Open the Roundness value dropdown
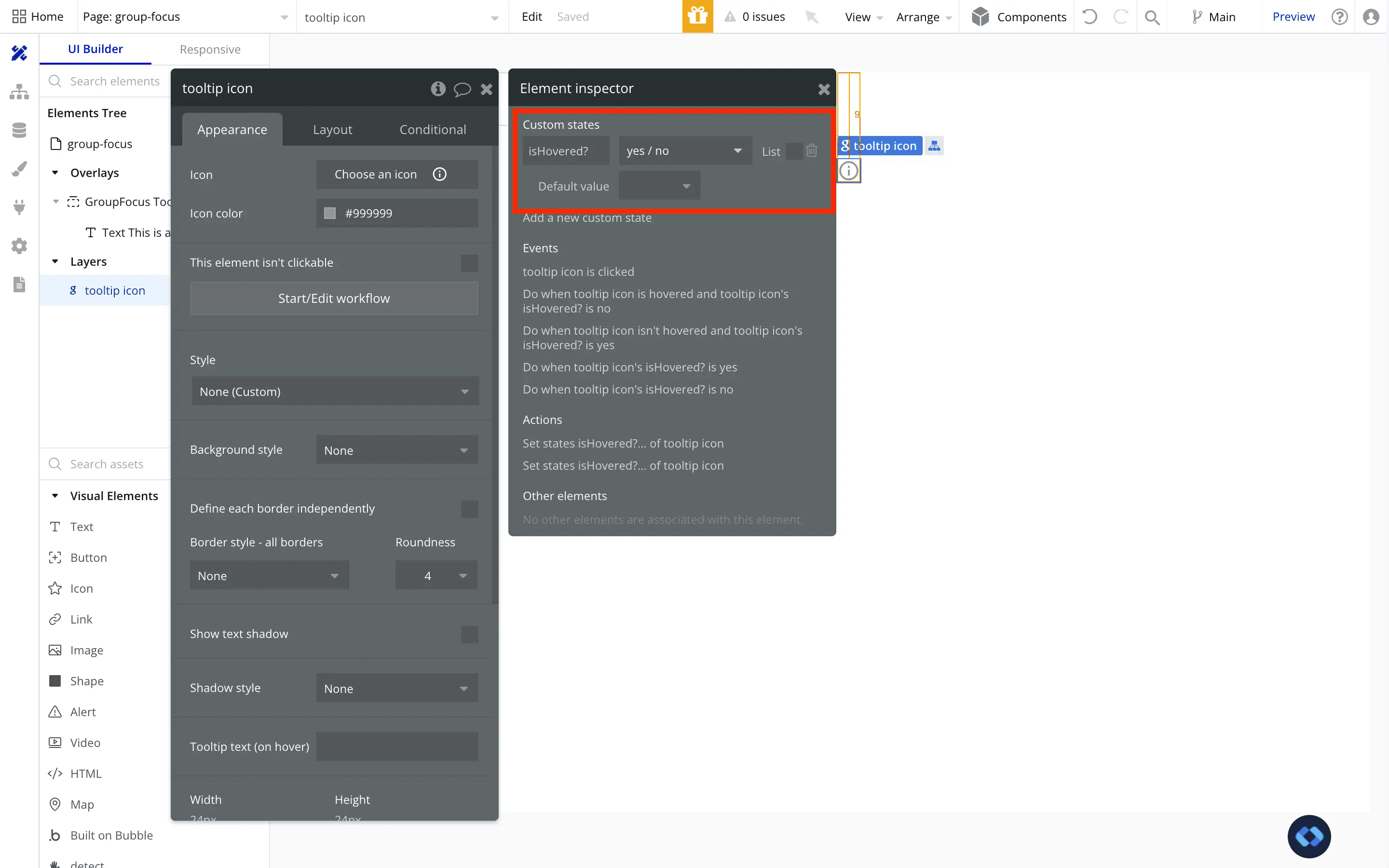The image size is (1389, 868). coord(436,575)
